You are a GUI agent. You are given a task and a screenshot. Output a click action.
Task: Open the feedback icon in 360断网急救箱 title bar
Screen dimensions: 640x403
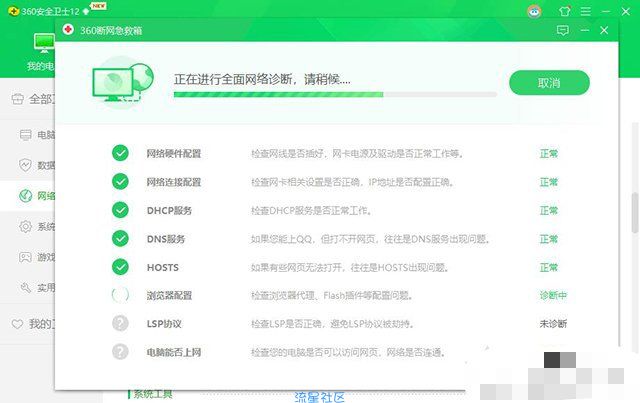click(562, 30)
